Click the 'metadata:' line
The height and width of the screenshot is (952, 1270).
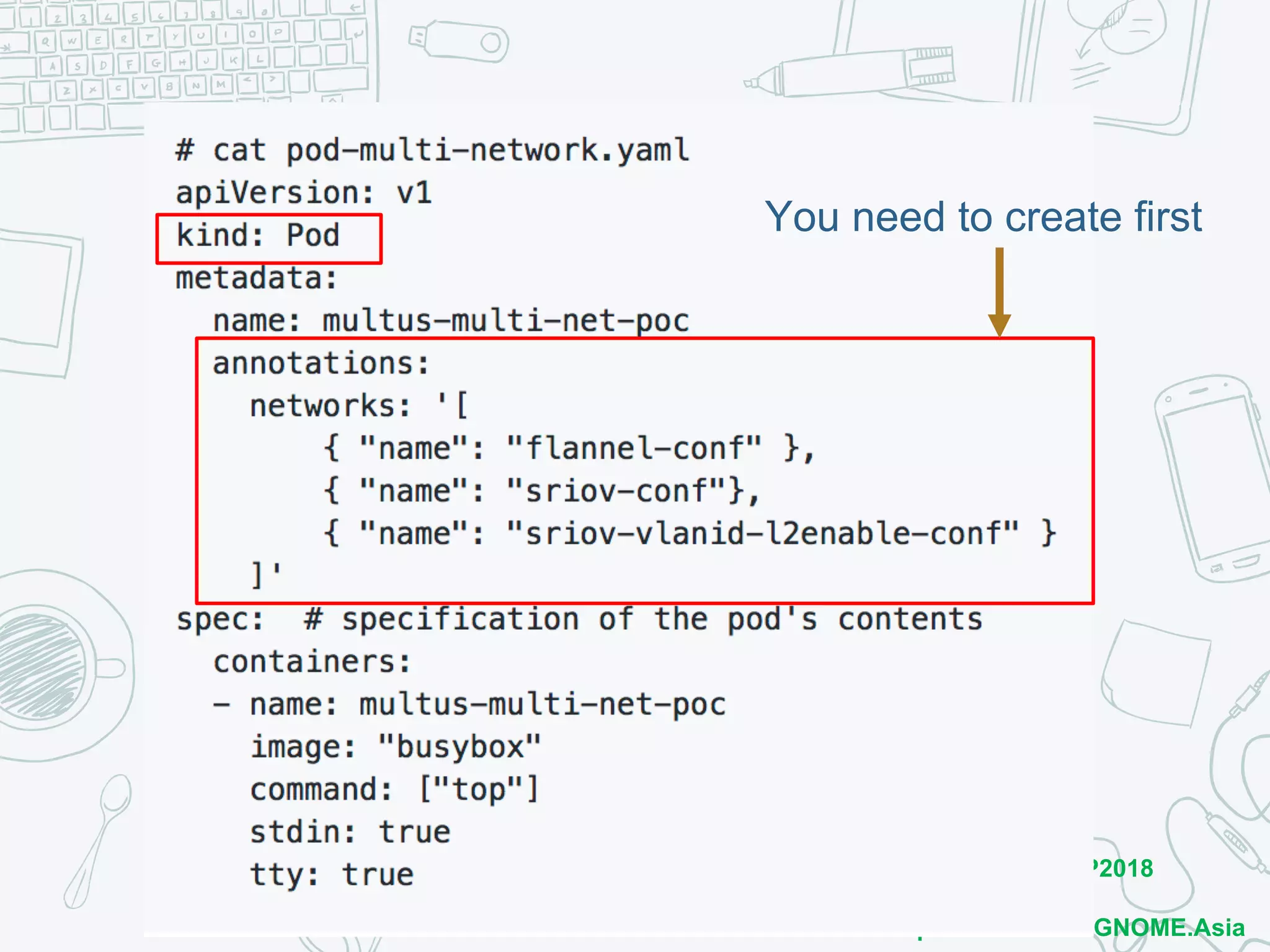[x=257, y=278]
